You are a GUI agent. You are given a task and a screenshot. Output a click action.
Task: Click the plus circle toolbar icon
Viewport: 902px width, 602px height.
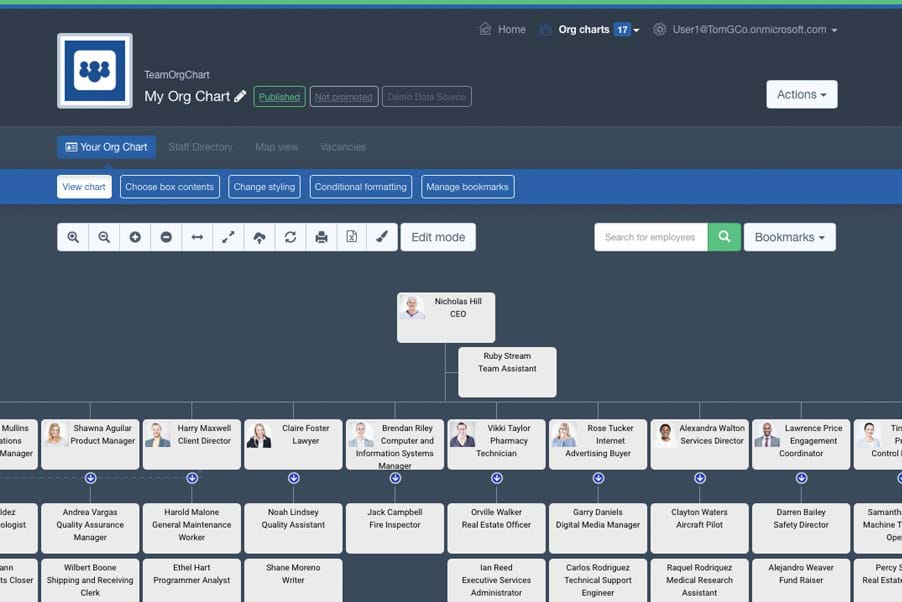point(135,237)
